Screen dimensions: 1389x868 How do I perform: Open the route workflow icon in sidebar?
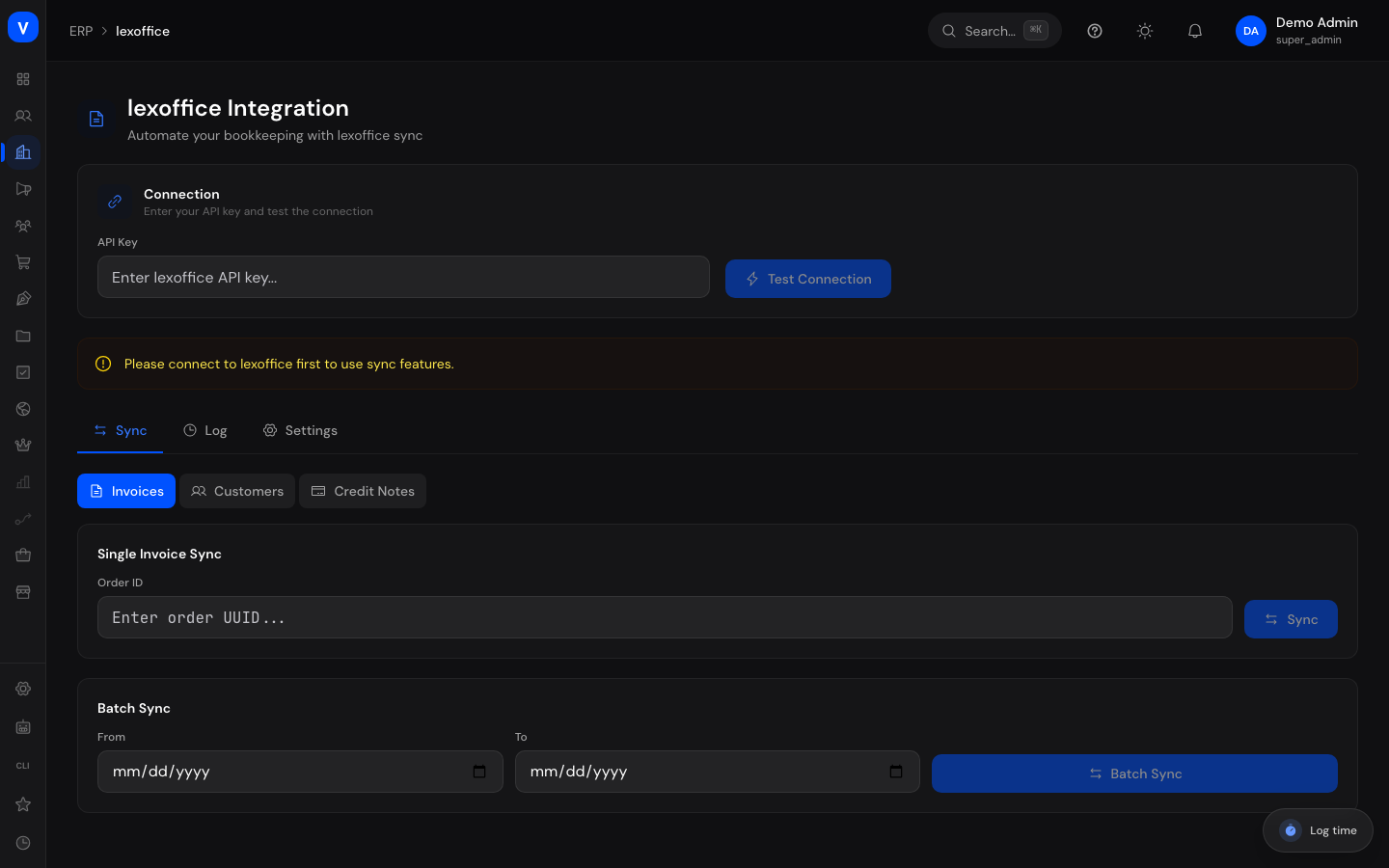(x=23, y=519)
